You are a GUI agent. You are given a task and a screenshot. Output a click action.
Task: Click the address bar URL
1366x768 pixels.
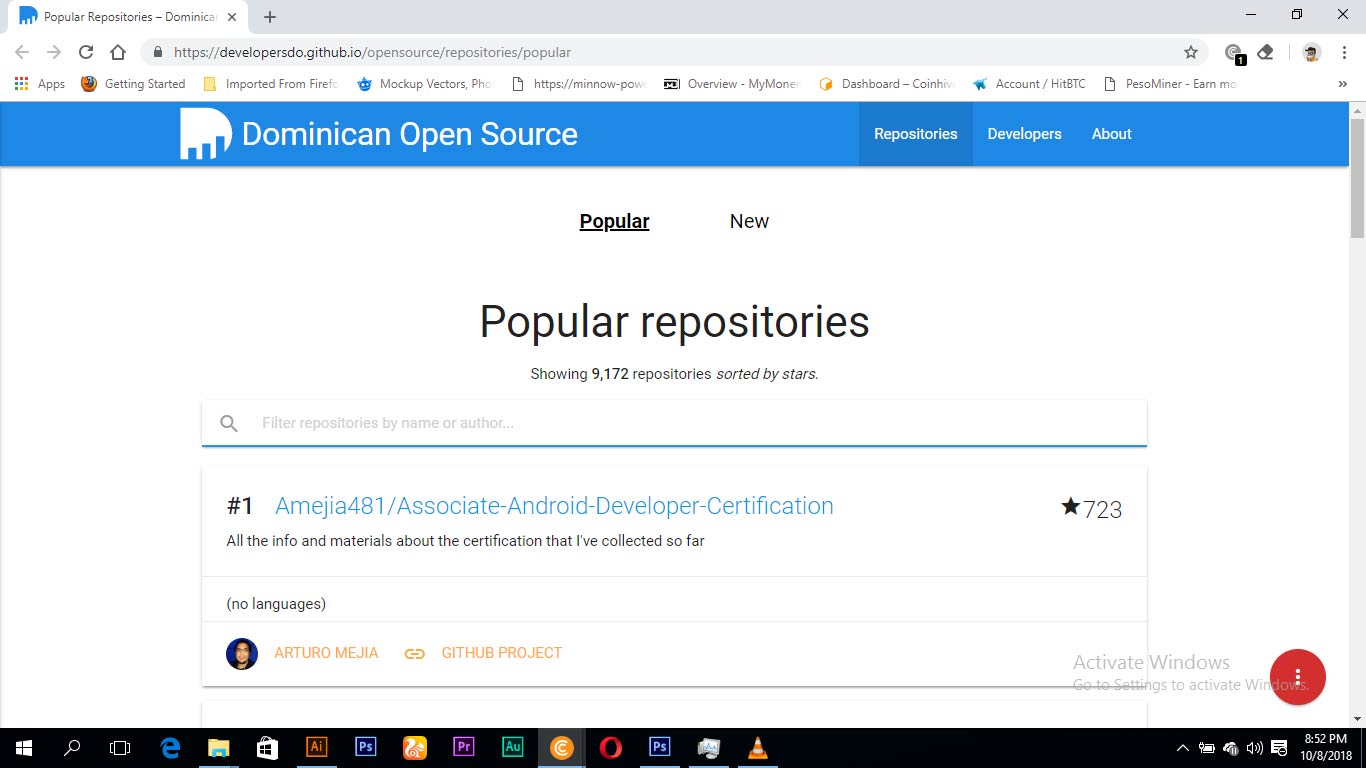[372, 52]
